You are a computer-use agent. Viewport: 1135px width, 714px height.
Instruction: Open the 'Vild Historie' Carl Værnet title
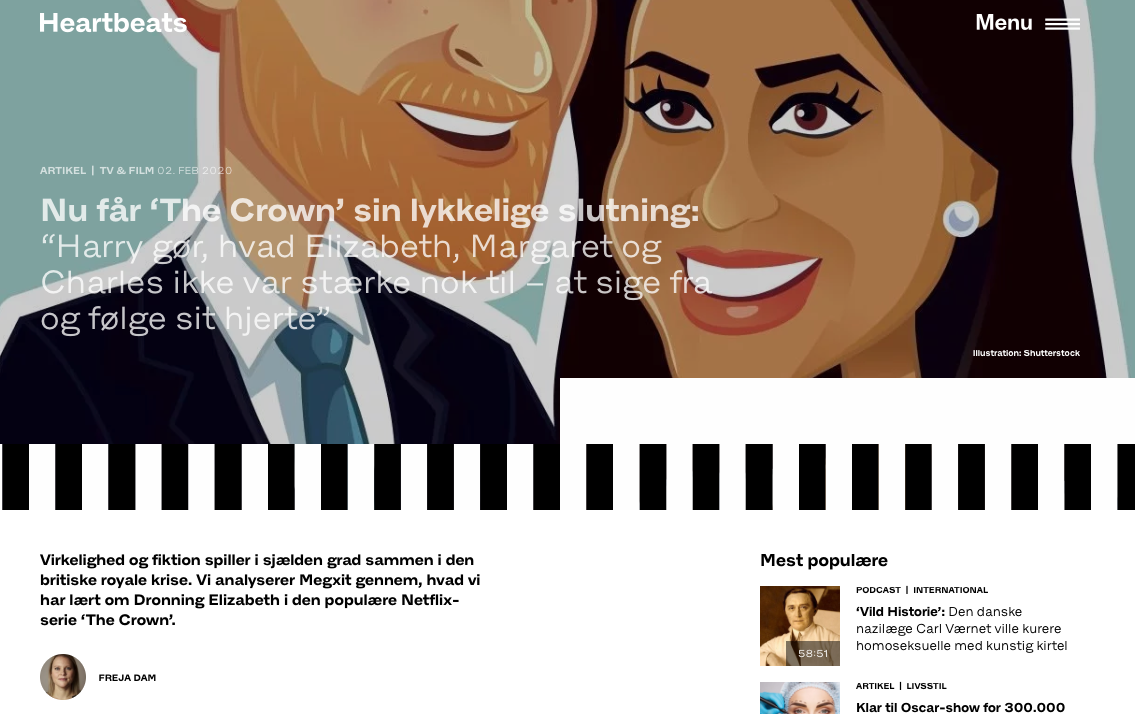(x=961, y=629)
